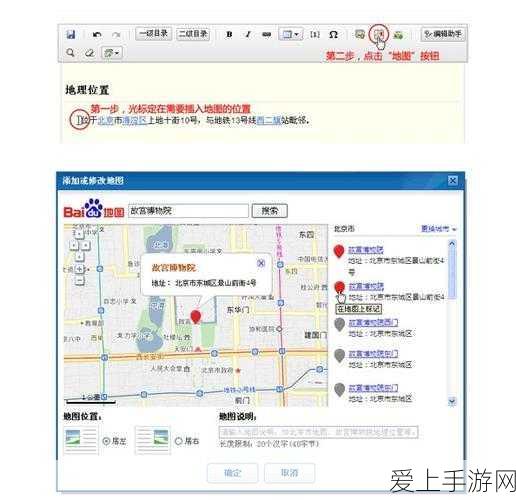The image size is (516, 500).
Task: Zoom in the map with the plus button
Action: click(x=79, y=269)
